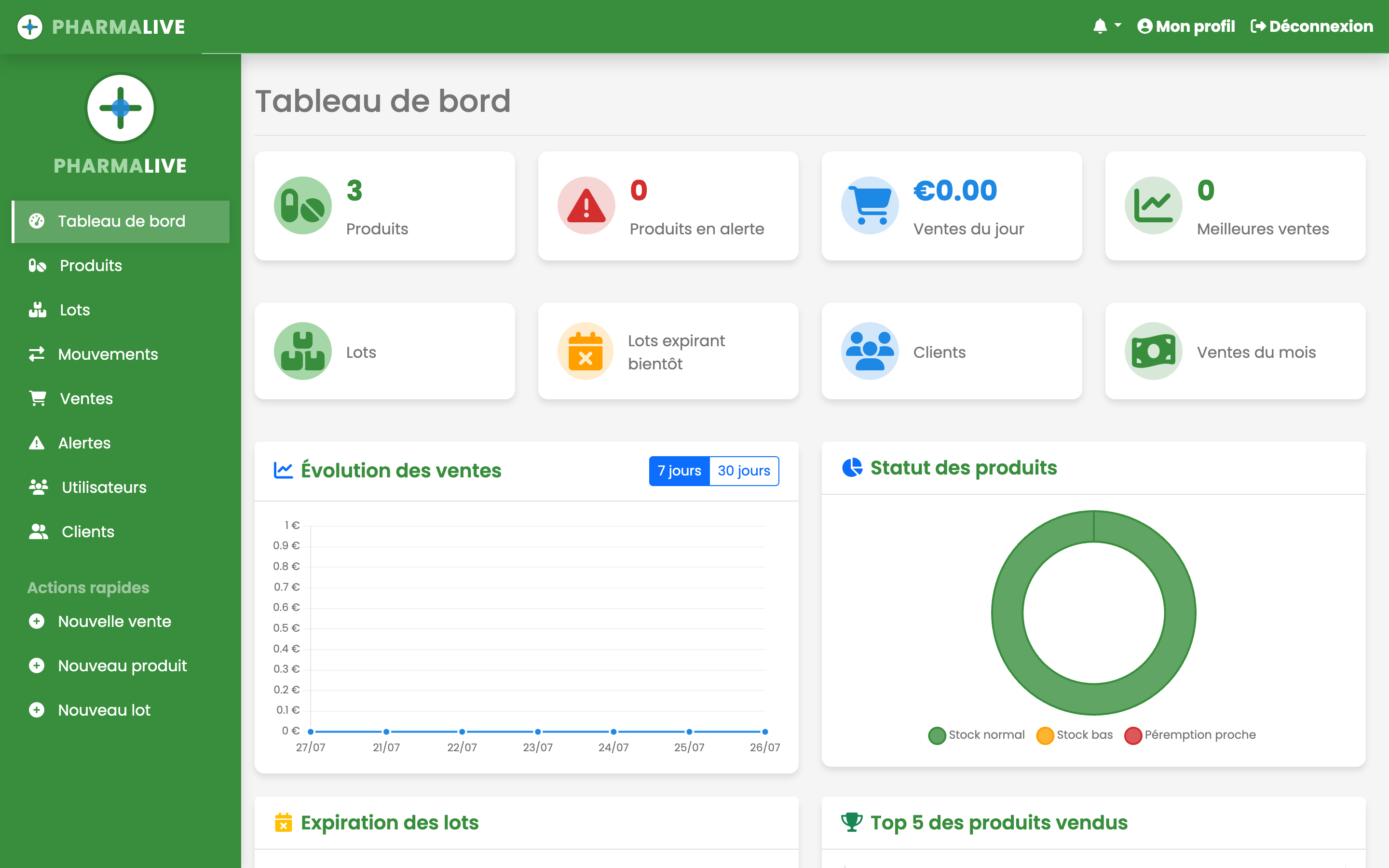This screenshot has width=1389, height=868.
Task: Click the Mouvements arrows icon in sidebar
Action: [x=37, y=354]
